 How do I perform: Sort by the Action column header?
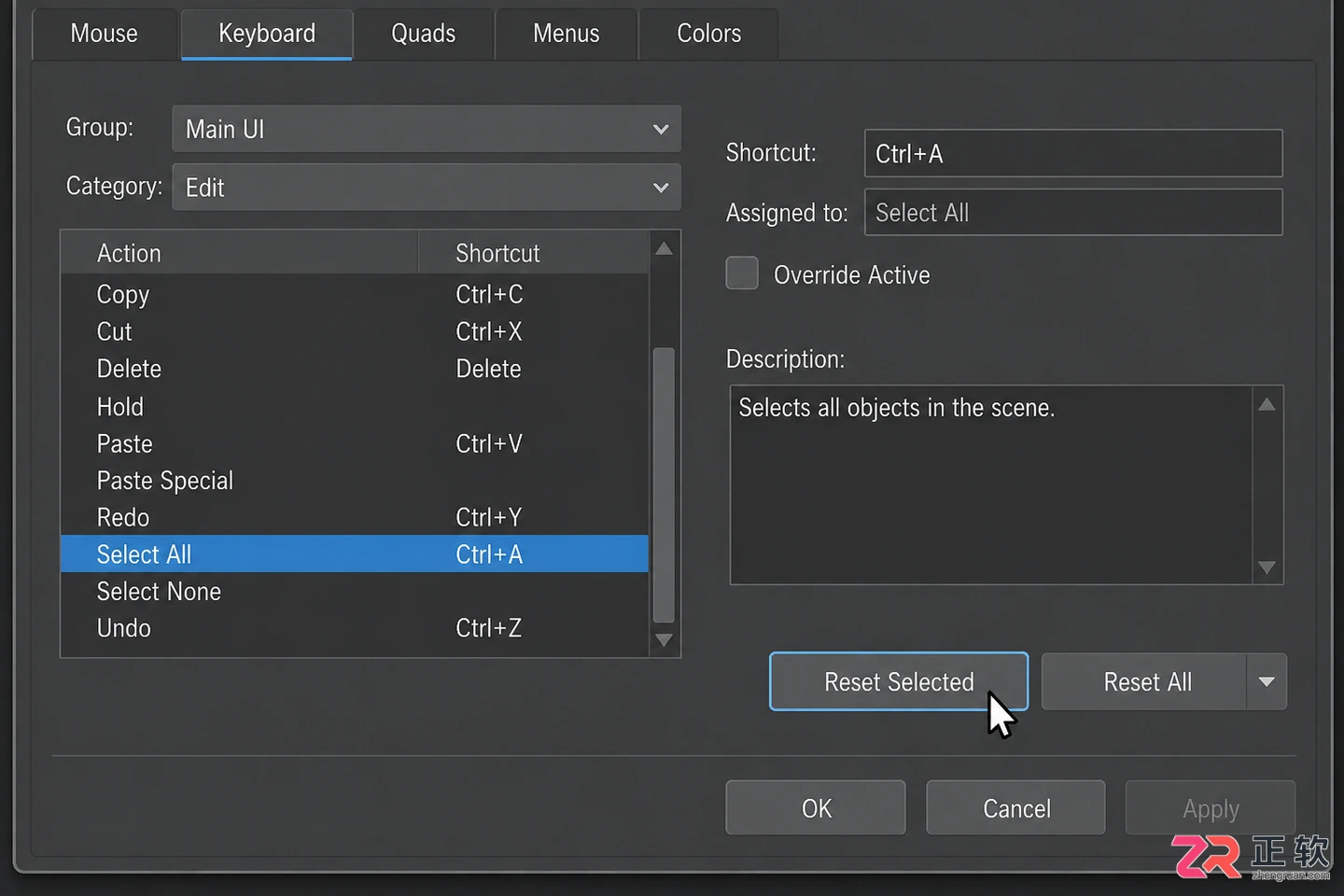pos(240,253)
